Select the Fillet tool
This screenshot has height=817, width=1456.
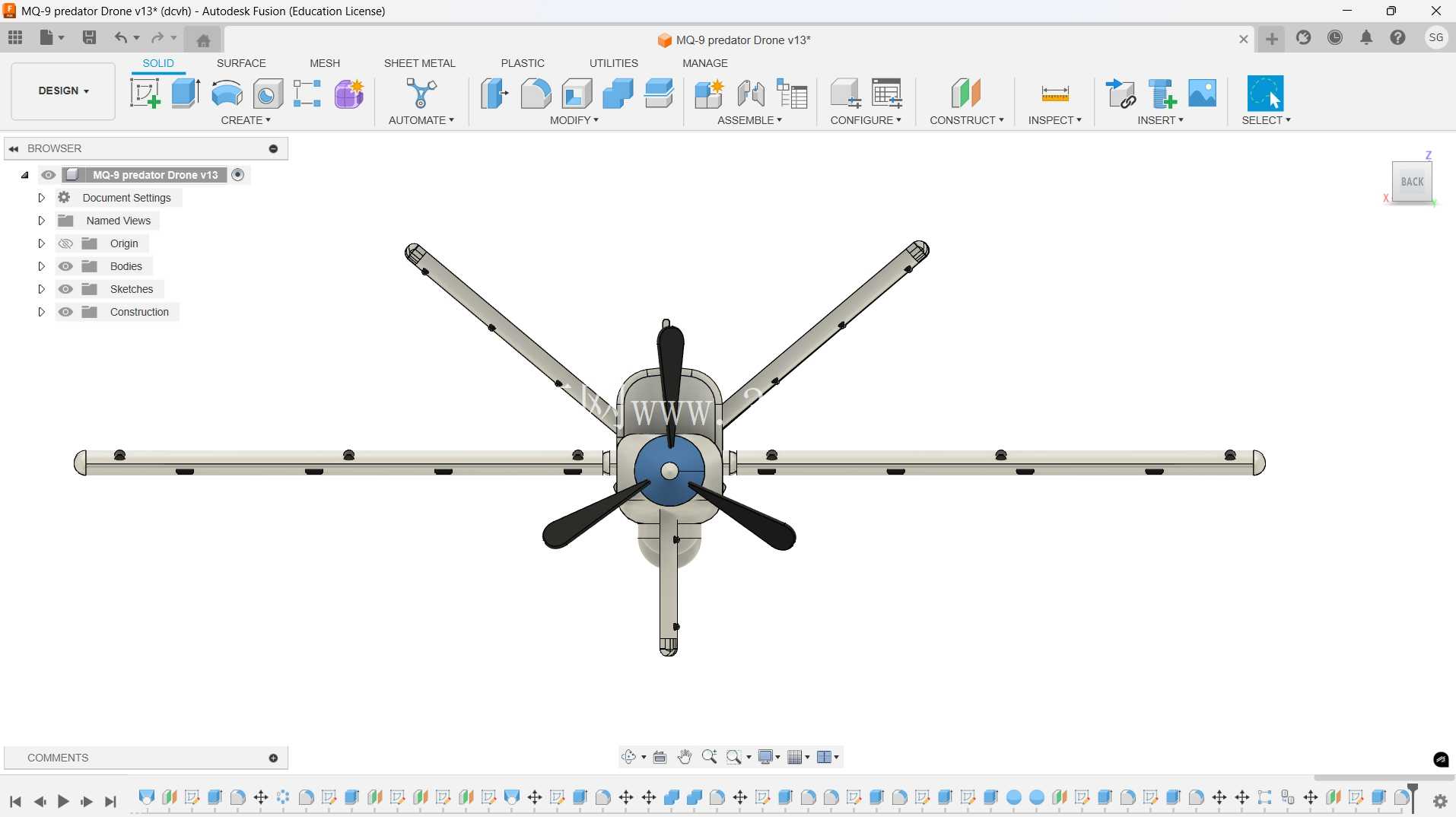[536, 94]
